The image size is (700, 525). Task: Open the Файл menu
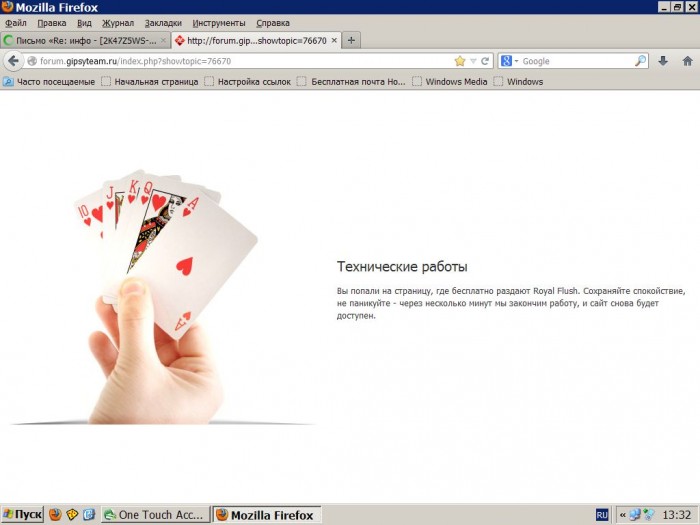(x=16, y=23)
